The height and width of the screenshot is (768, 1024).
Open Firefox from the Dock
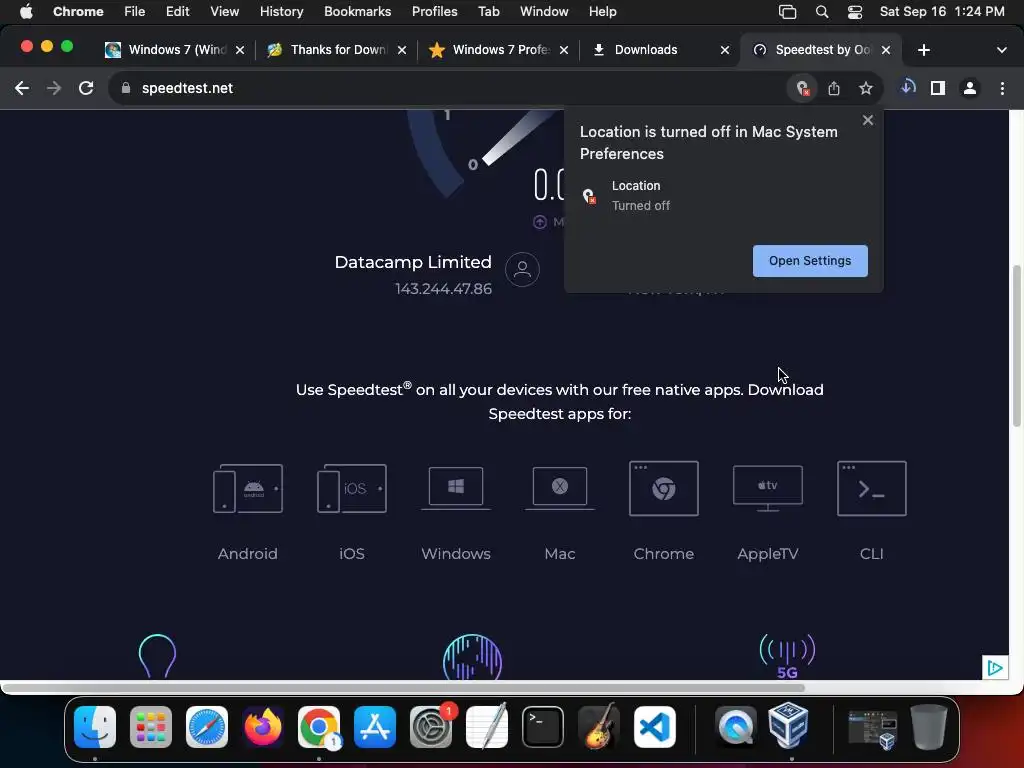[263, 727]
